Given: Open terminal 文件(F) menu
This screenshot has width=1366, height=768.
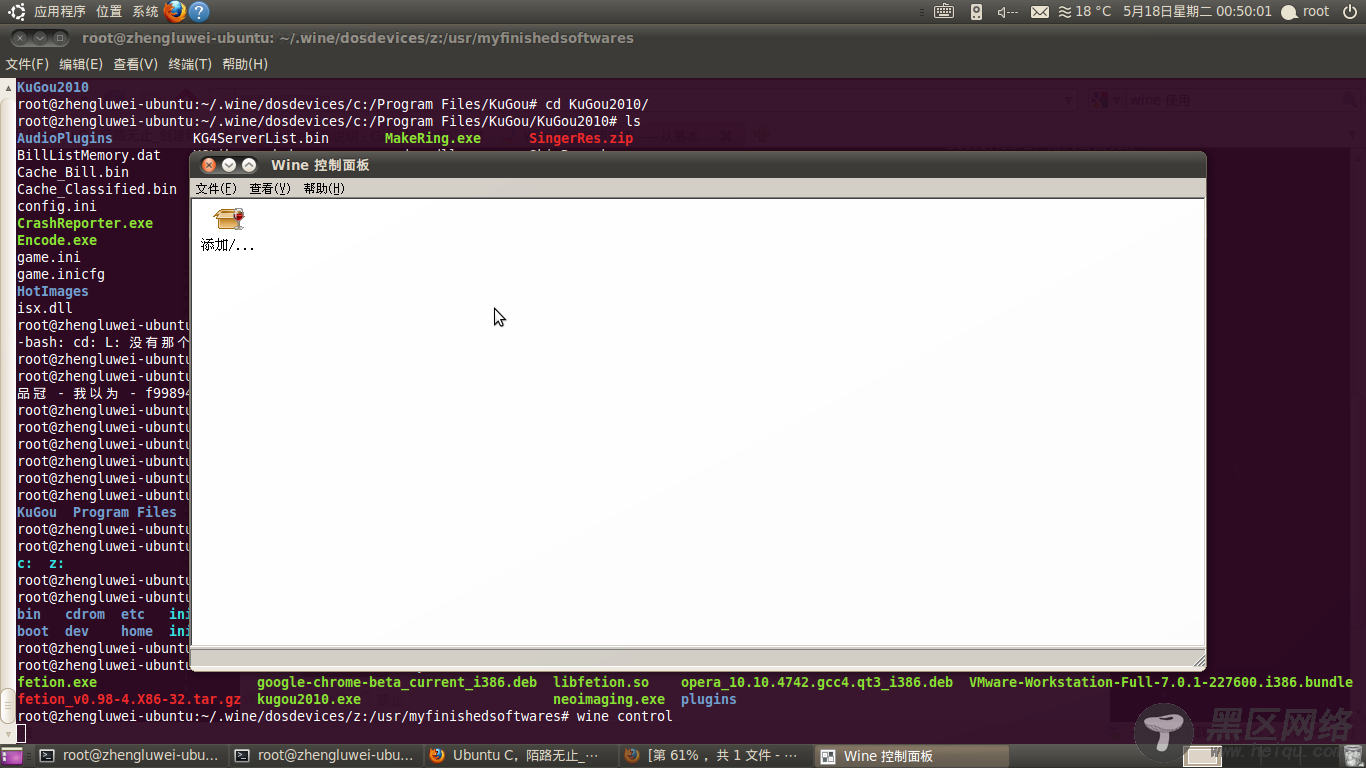Looking at the screenshot, I should click(27, 64).
